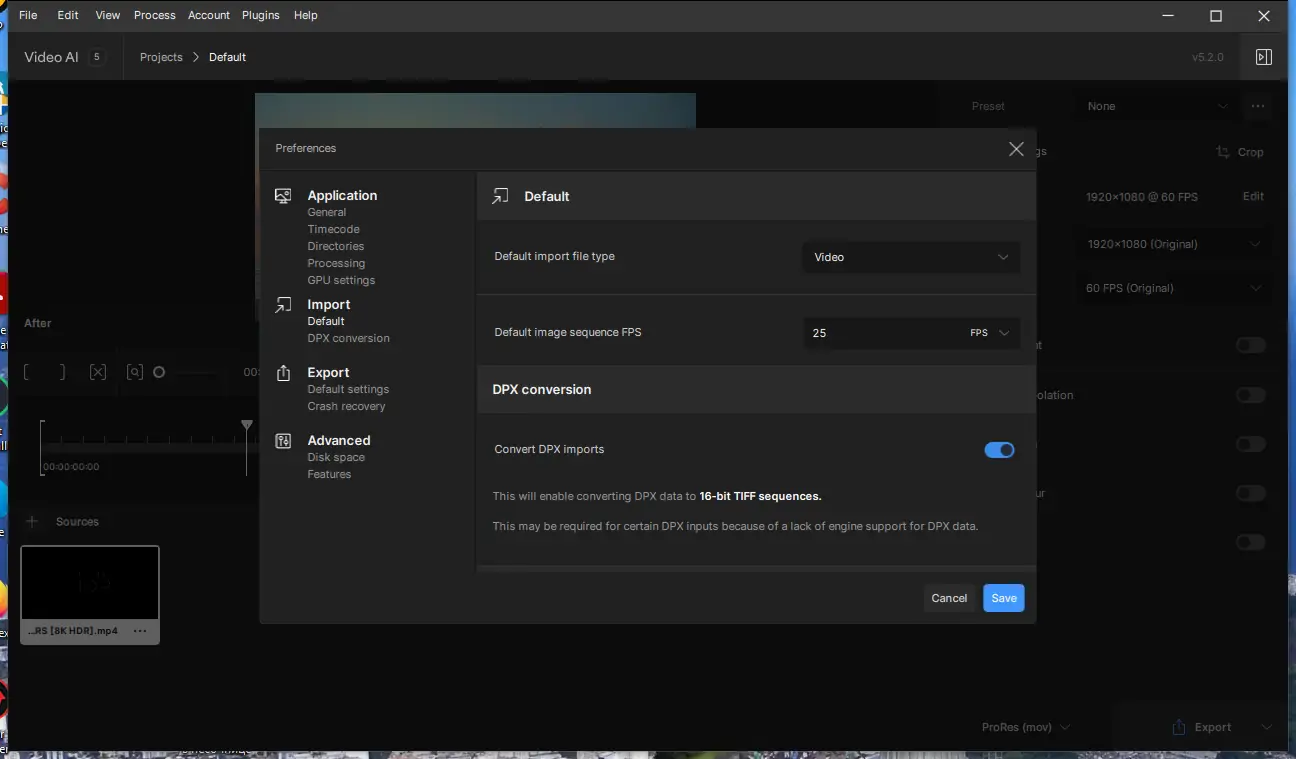Save the preferences

(x=1004, y=598)
